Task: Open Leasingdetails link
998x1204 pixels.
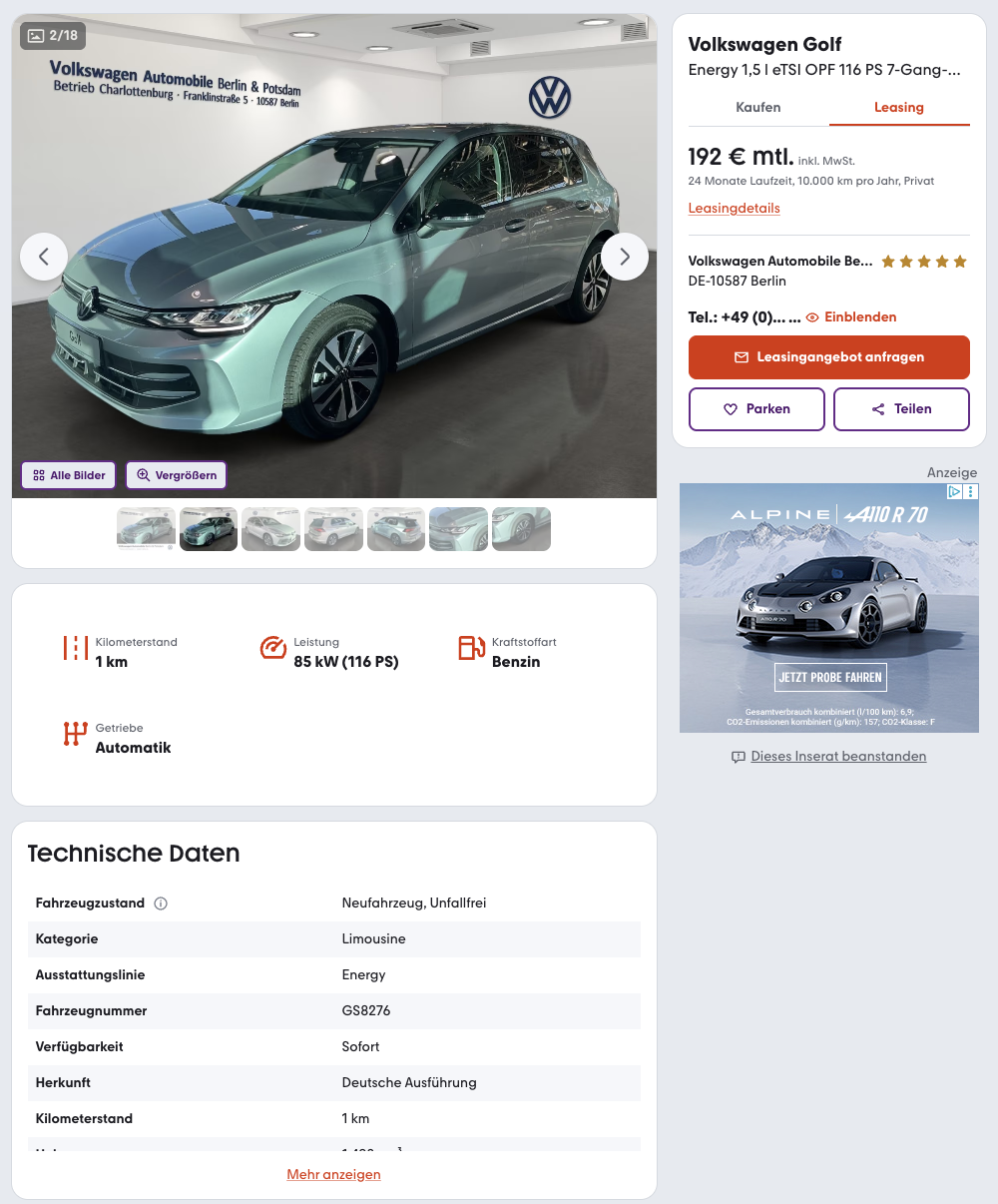Action: [735, 209]
